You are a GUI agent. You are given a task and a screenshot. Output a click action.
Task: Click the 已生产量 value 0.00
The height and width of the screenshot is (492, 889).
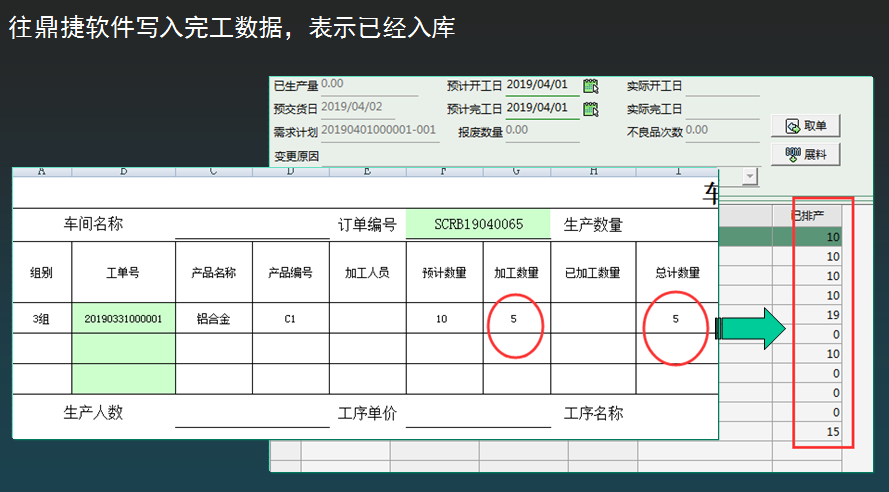click(332, 84)
